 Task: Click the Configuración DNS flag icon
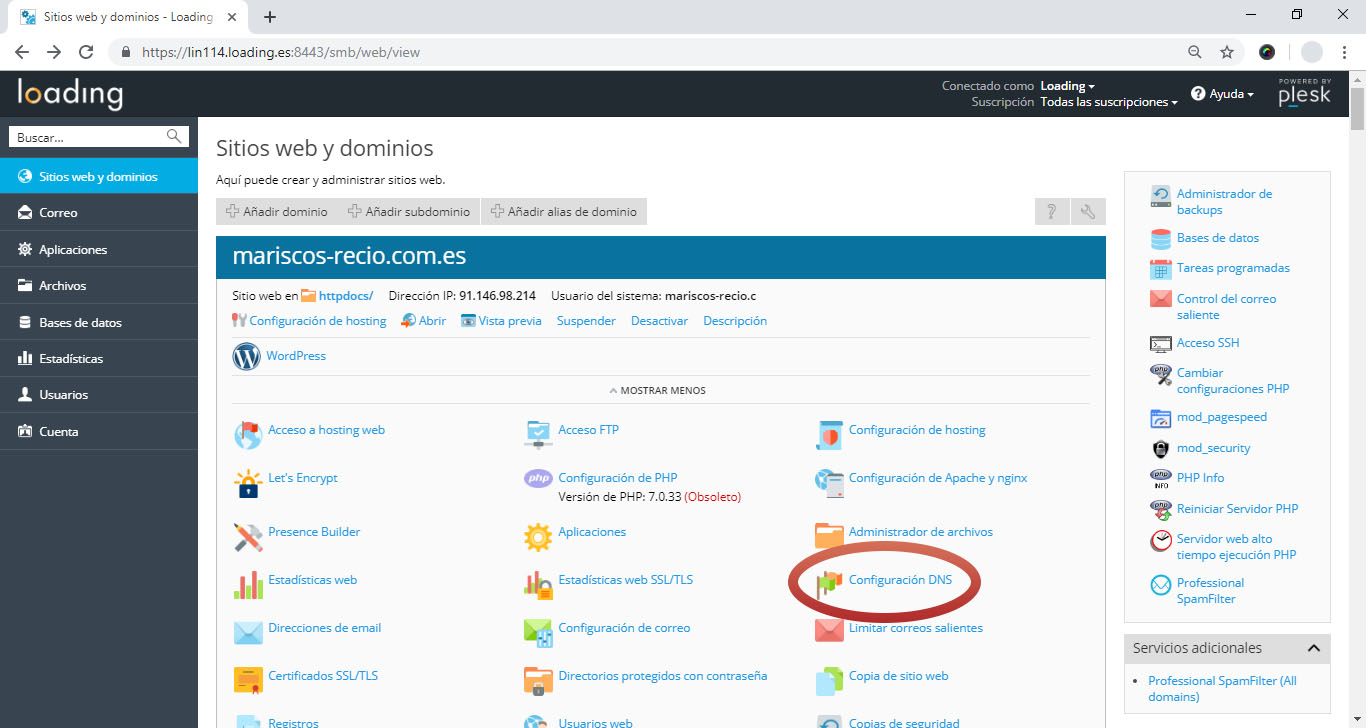pyautogui.click(x=829, y=585)
